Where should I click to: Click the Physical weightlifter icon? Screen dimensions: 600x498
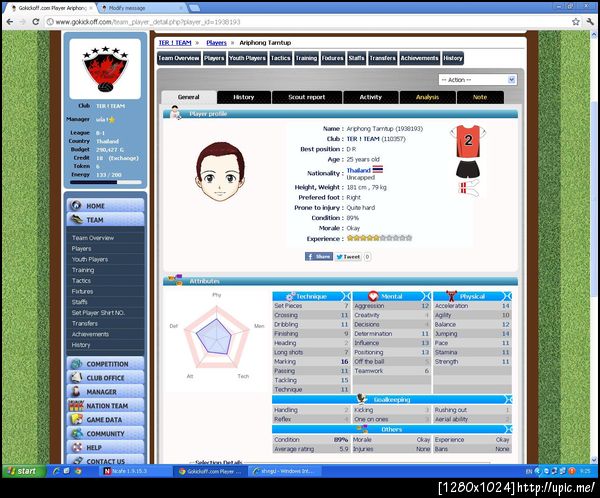click(x=452, y=296)
